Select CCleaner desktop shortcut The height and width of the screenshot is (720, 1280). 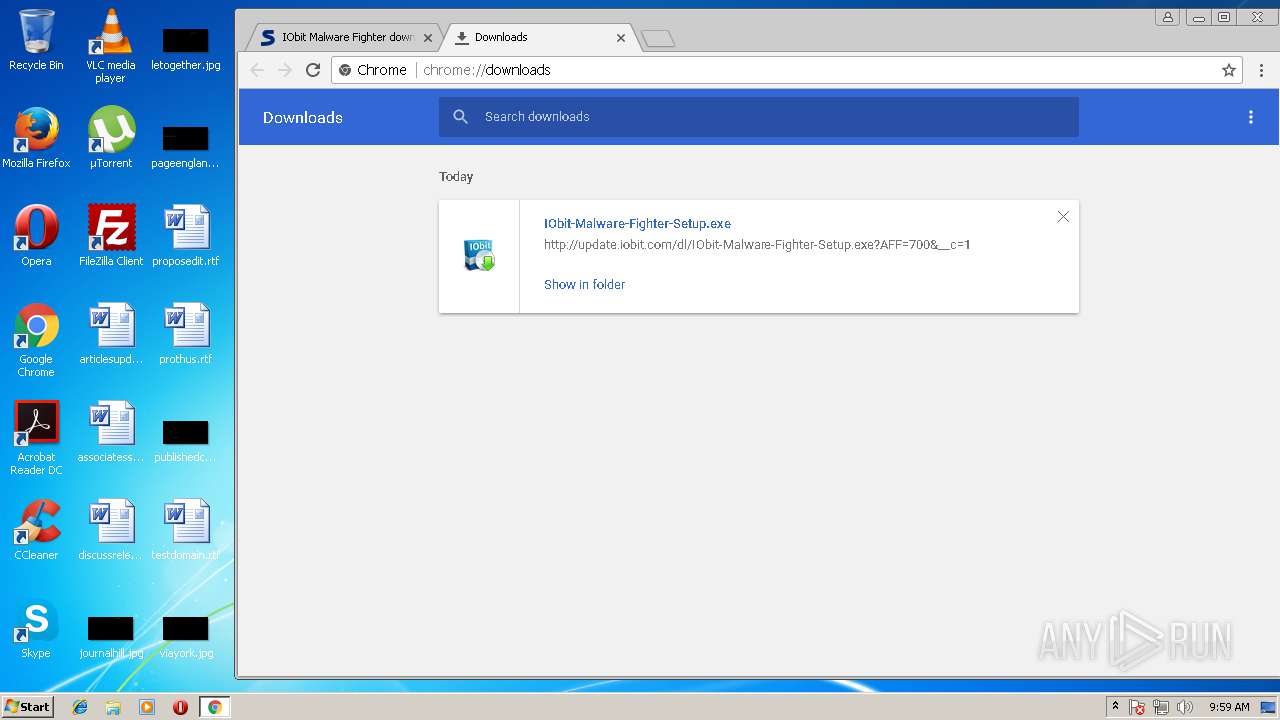point(36,529)
